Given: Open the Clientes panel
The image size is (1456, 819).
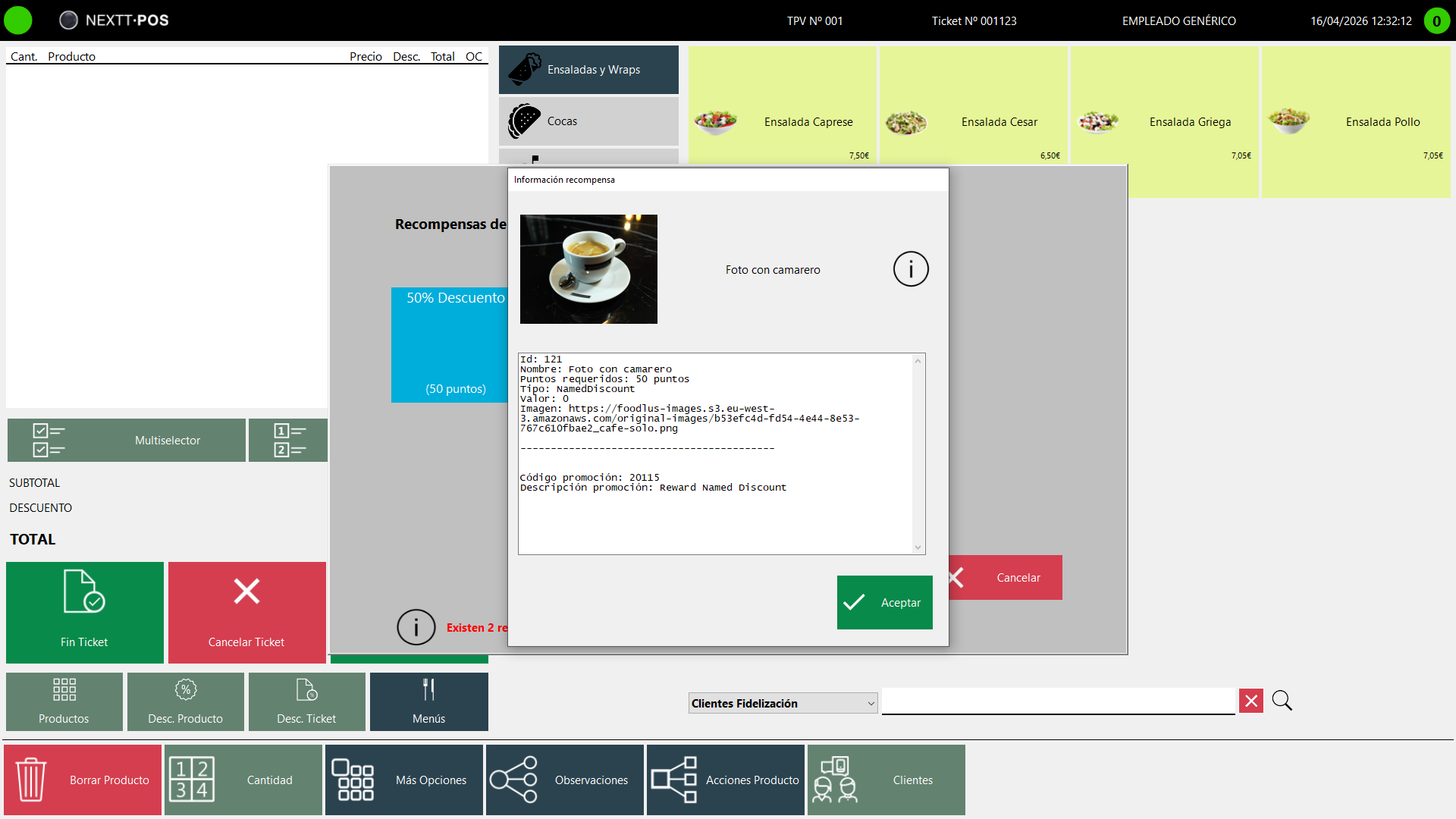Looking at the screenshot, I should 886,780.
